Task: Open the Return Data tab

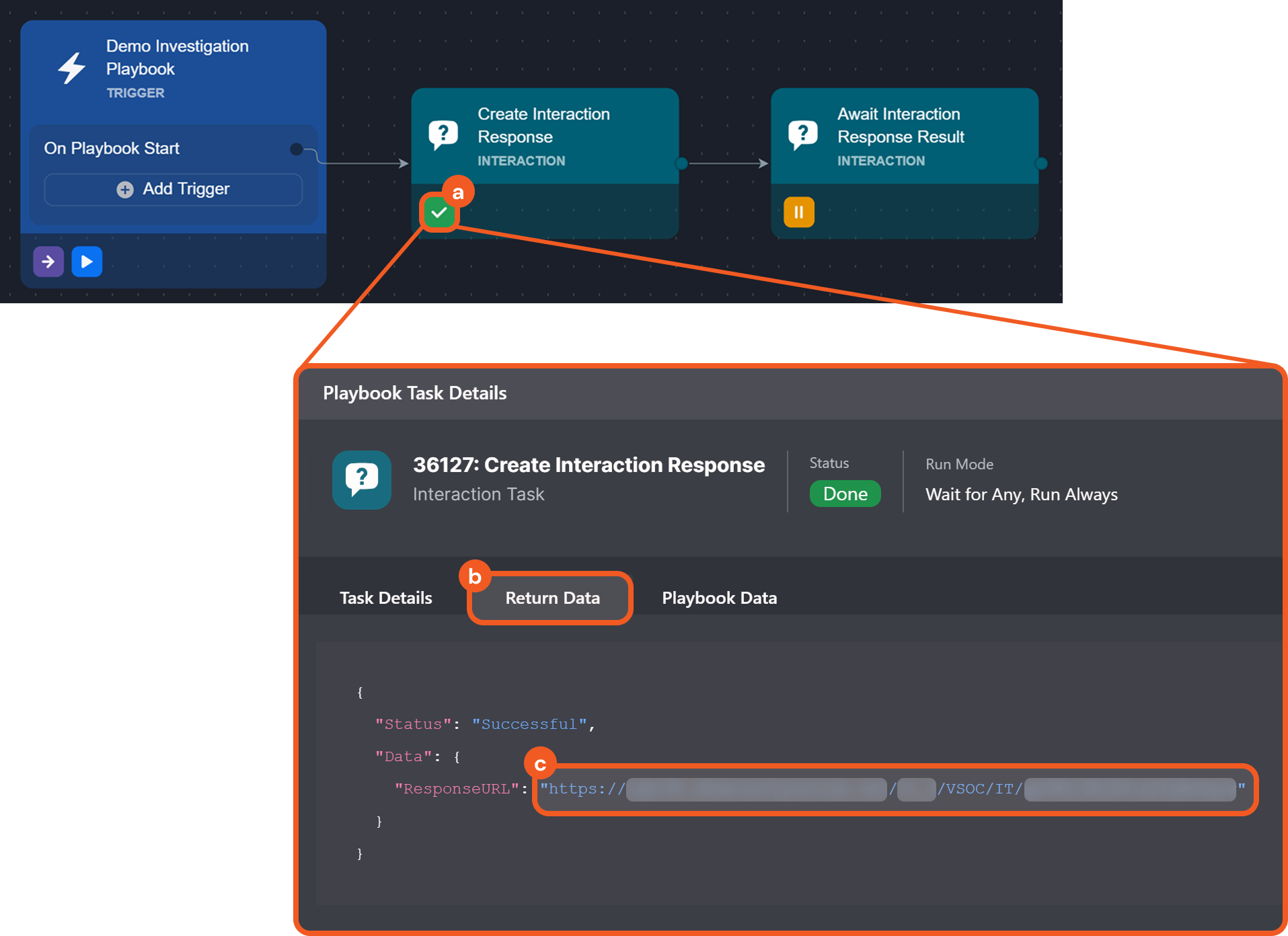Action: coord(552,598)
